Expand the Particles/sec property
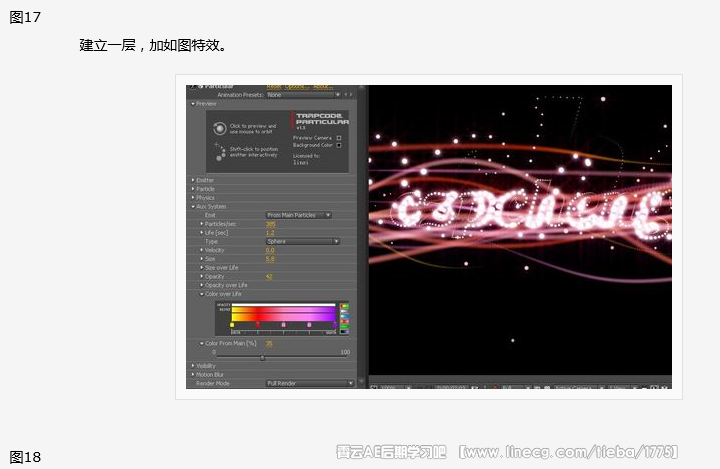Image resolution: width=720 pixels, height=469 pixels. tap(202, 224)
